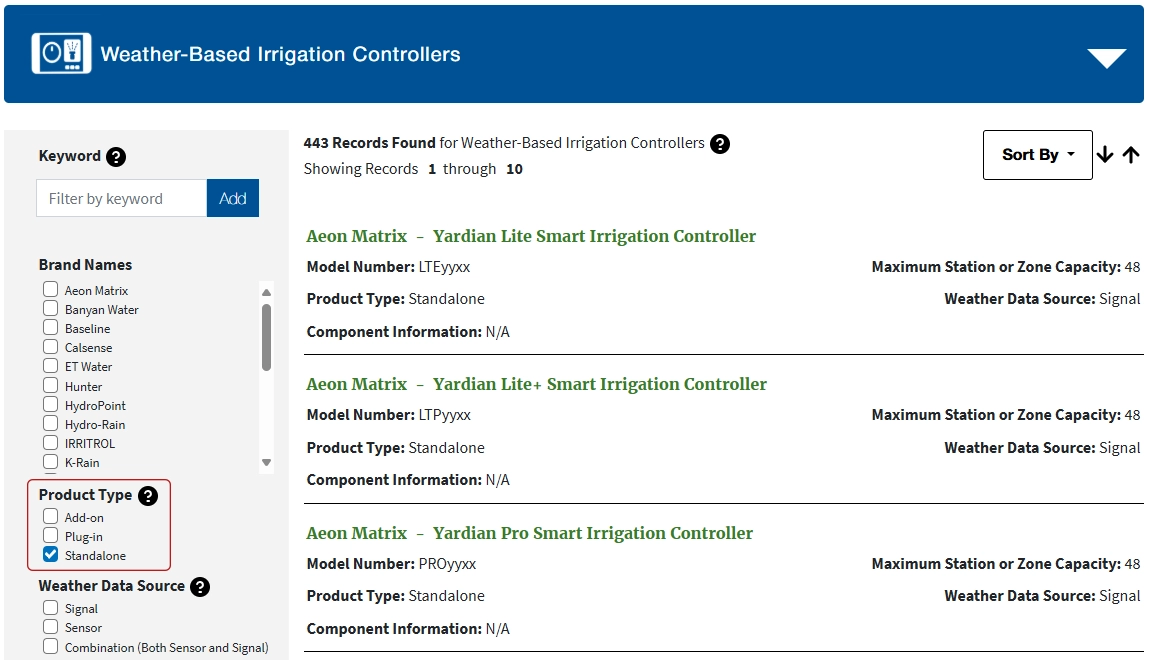Collapse the Weather-Based Irrigation Controllers header
The width and height of the screenshot is (1149, 660).
pos(1106,59)
